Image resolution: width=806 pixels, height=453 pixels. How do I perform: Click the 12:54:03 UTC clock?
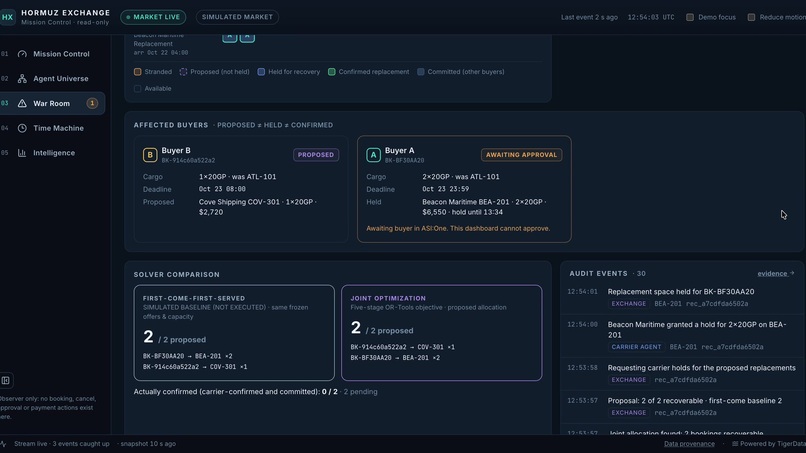tap(651, 17)
